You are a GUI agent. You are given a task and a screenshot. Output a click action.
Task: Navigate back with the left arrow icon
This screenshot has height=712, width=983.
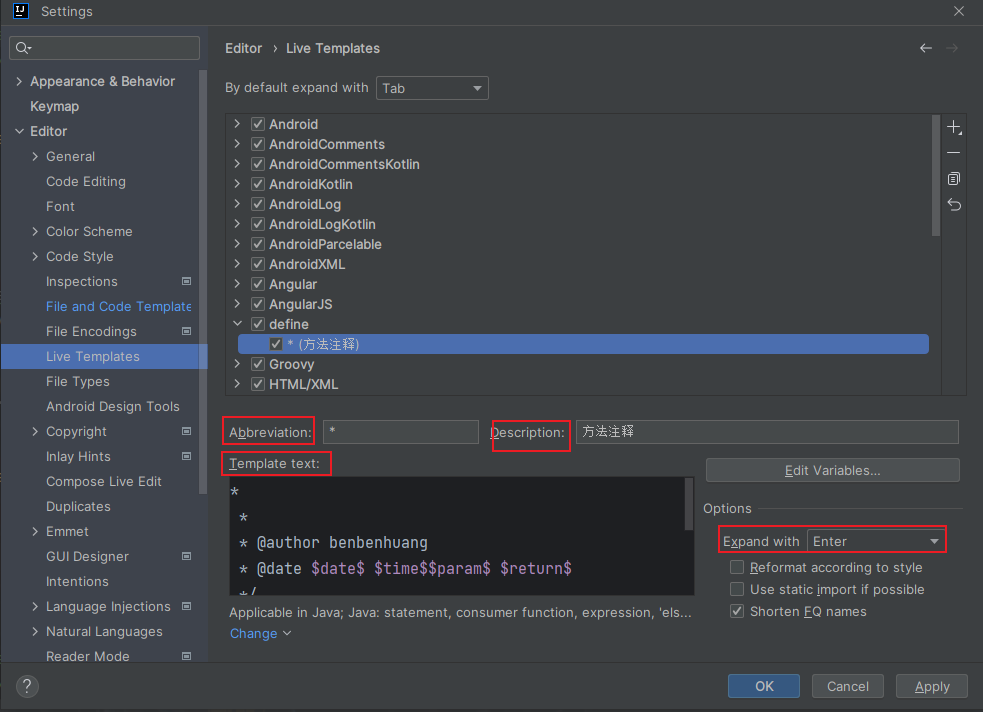926,48
